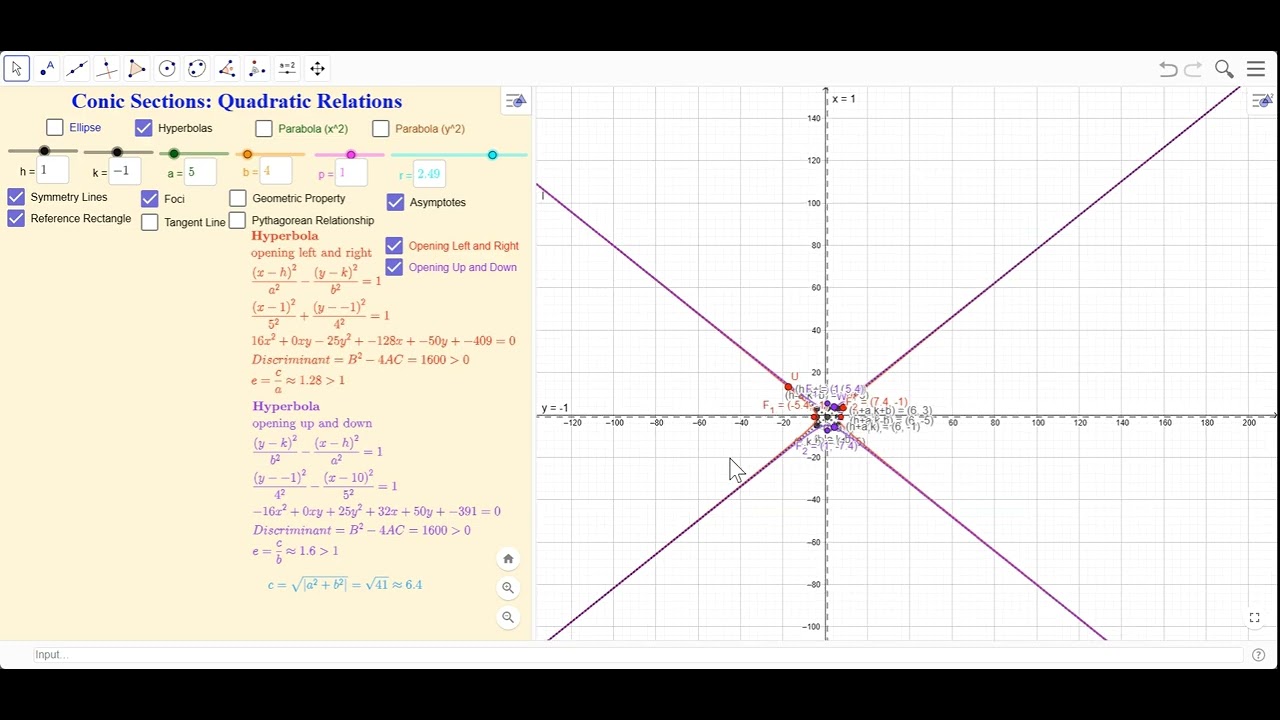1280x720 pixels.
Task: Open the main hamburger menu
Action: (x=1256, y=69)
